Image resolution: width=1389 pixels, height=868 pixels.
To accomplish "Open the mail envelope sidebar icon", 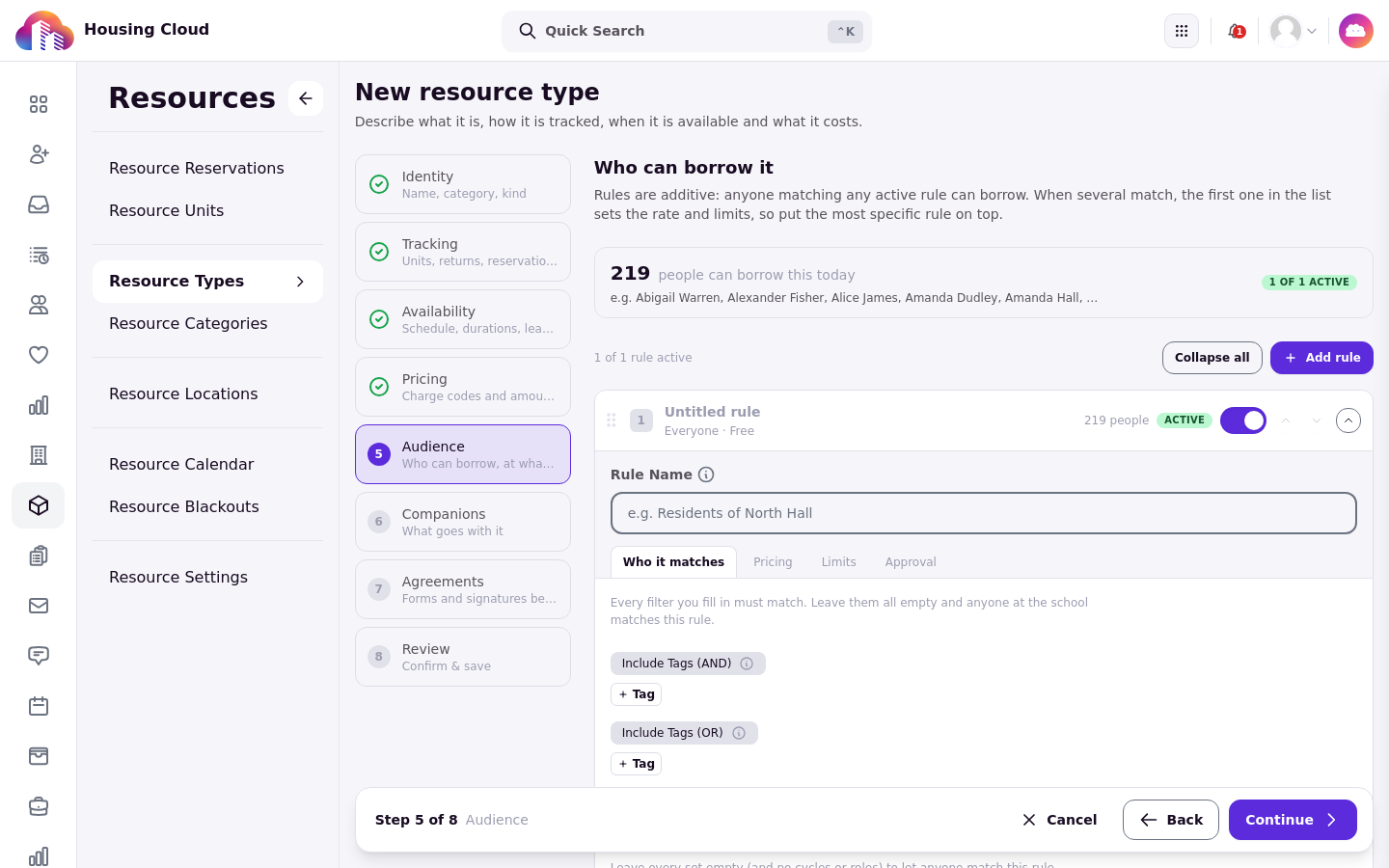I will pos(39,606).
